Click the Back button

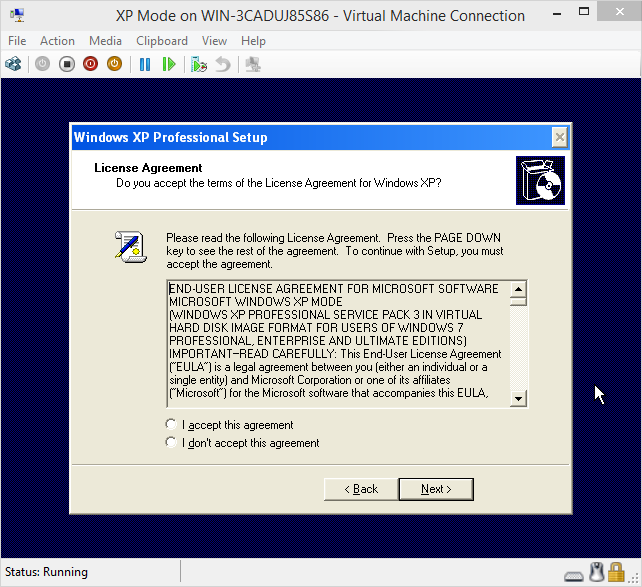pyautogui.click(x=361, y=489)
